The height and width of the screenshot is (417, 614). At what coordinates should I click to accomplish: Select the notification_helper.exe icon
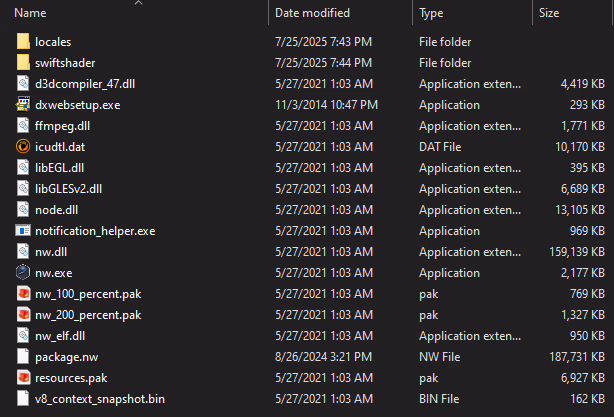[24, 231]
